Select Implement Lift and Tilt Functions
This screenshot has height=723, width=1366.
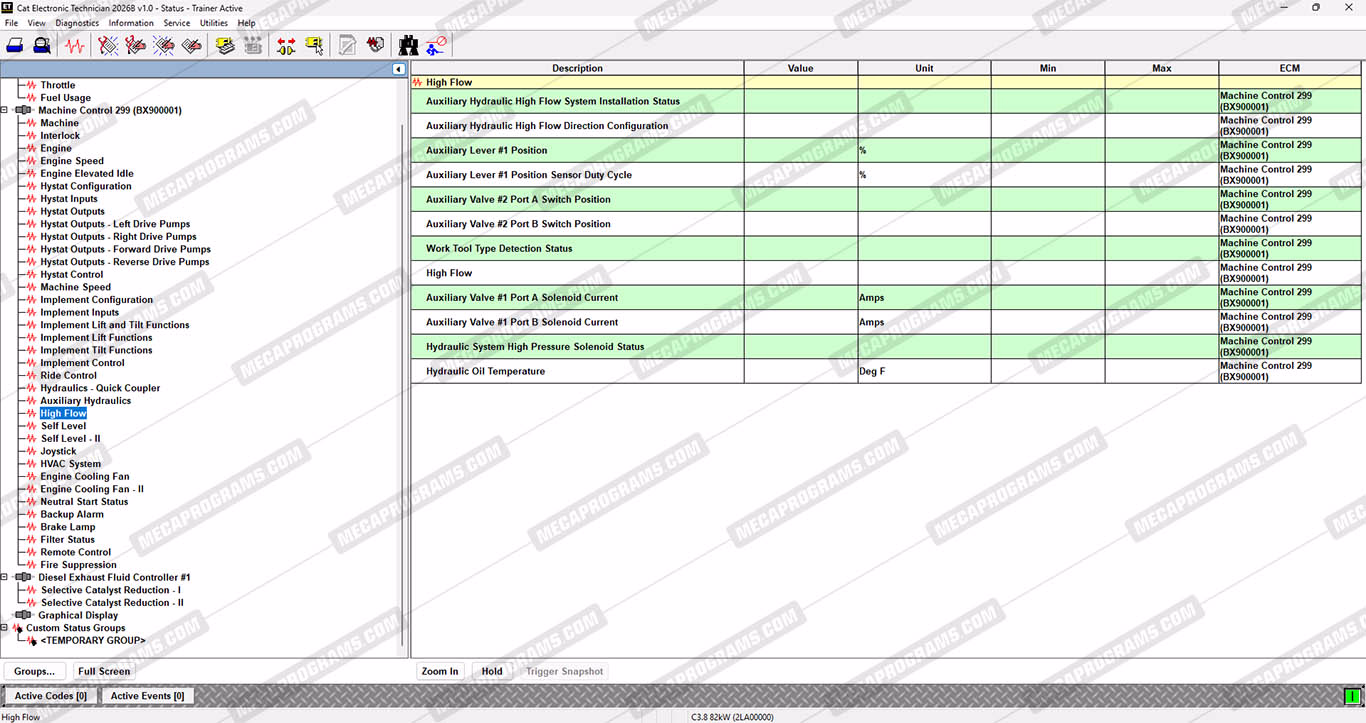[x=115, y=325]
